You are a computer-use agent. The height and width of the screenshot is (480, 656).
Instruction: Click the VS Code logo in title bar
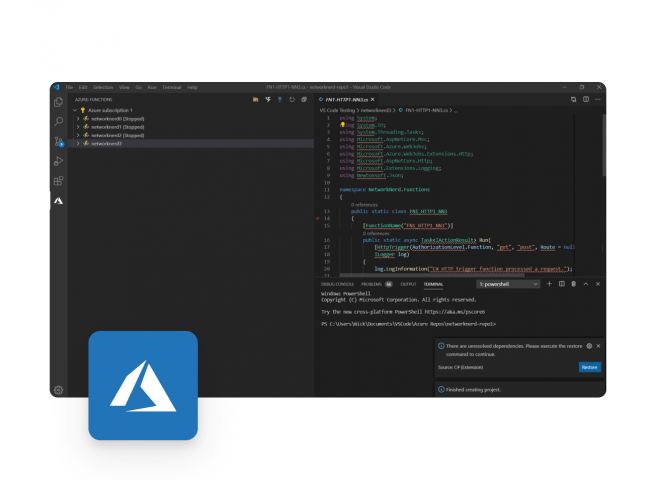pyautogui.click(x=56, y=87)
